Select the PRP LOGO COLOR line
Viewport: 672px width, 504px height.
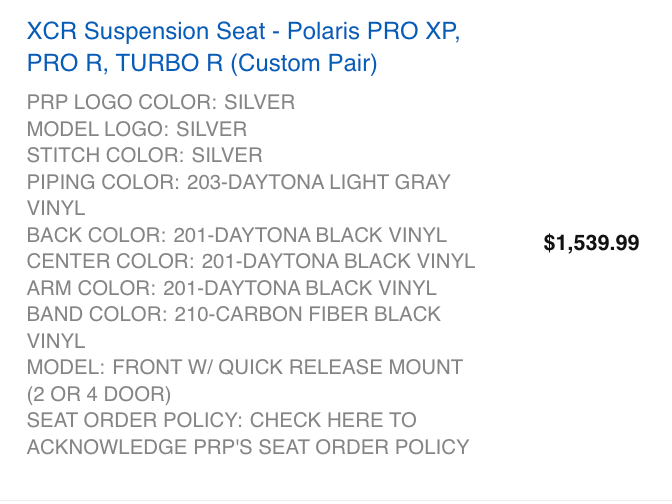(x=161, y=102)
